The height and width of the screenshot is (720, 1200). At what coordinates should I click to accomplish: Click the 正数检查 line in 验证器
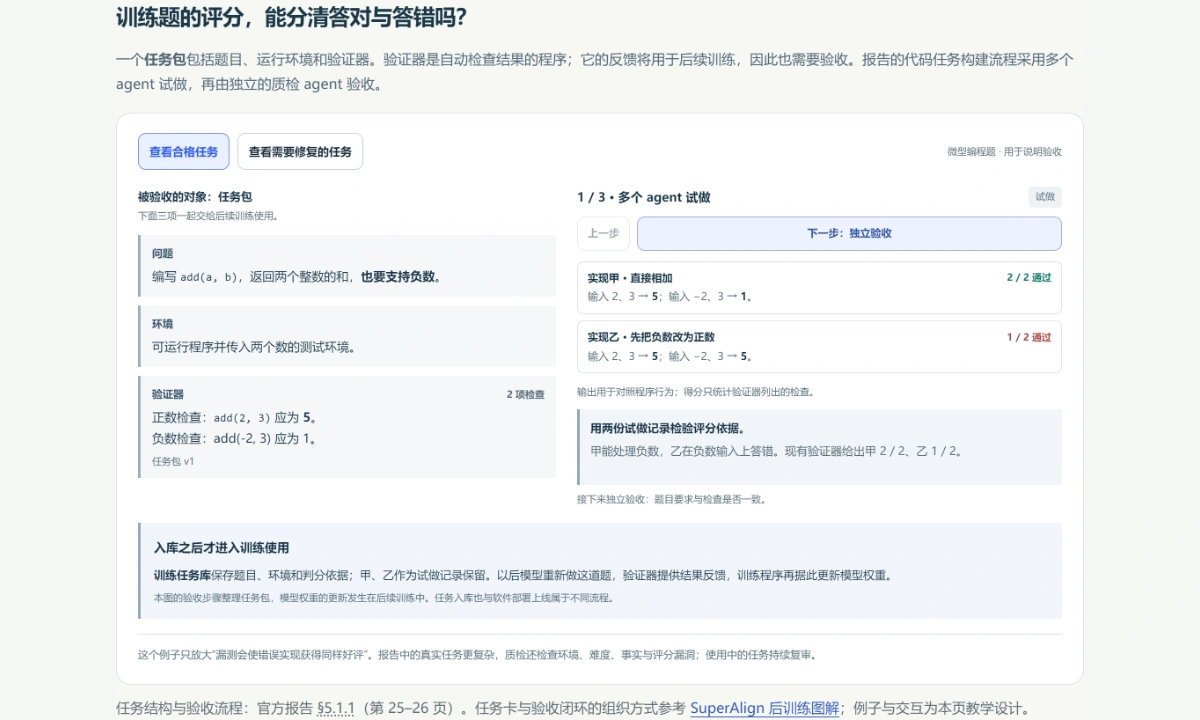point(235,418)
